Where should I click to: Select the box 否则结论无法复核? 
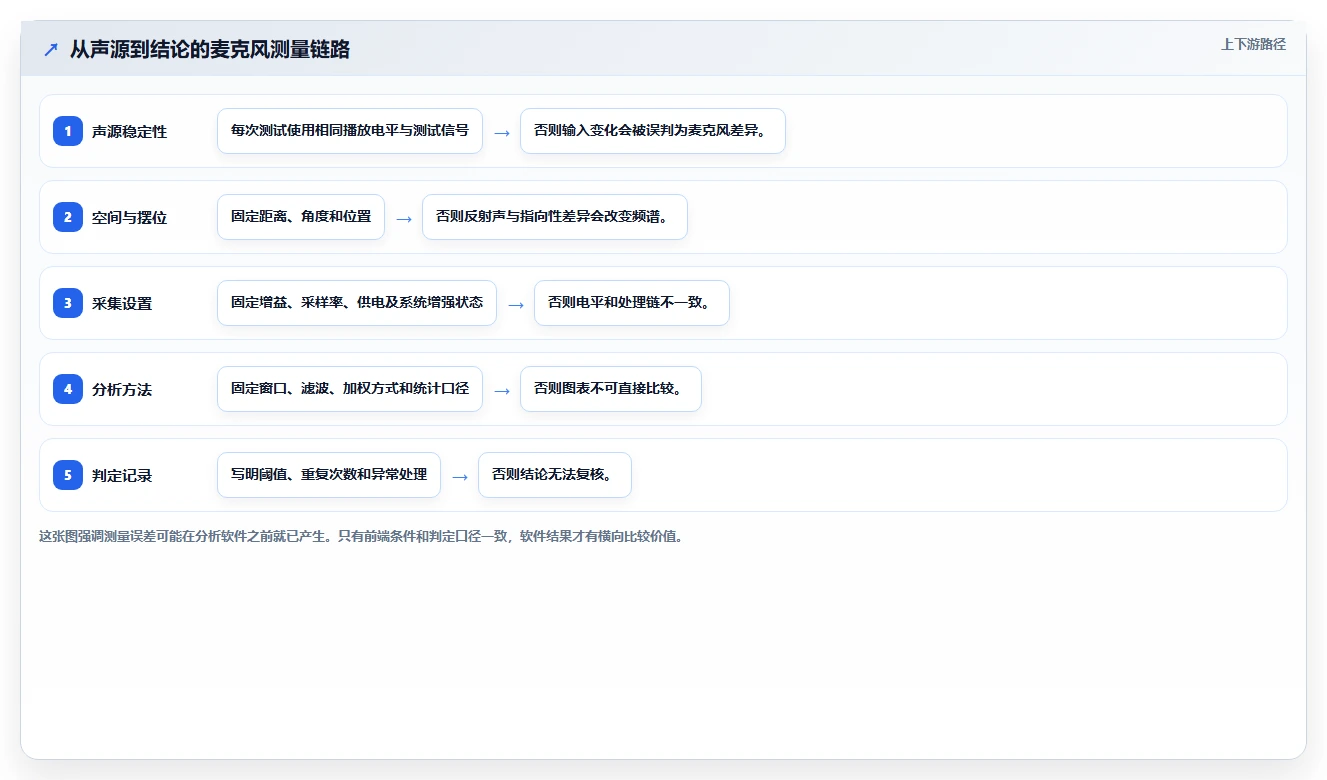tap(555, 475)
